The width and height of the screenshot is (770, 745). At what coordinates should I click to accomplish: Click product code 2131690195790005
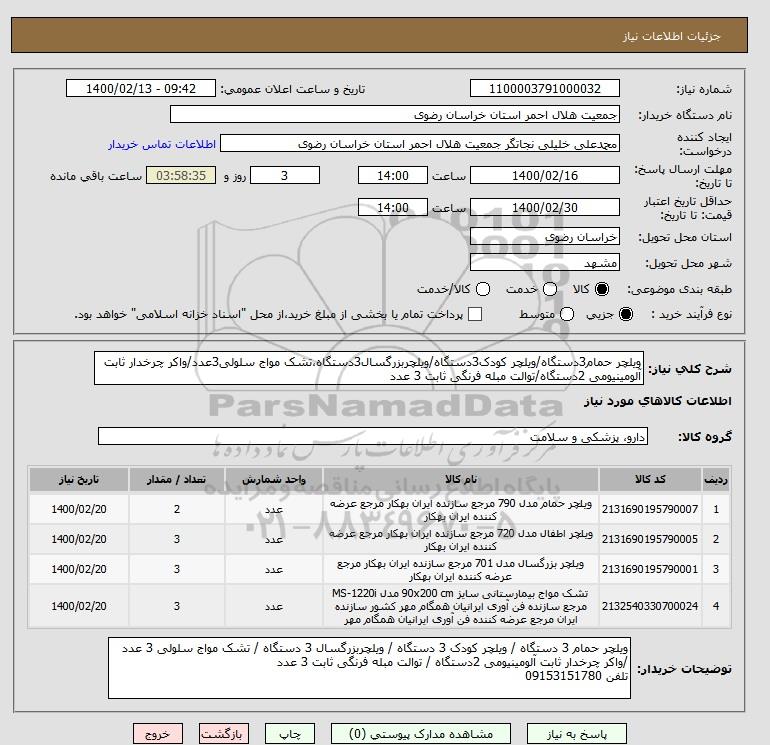650,539
